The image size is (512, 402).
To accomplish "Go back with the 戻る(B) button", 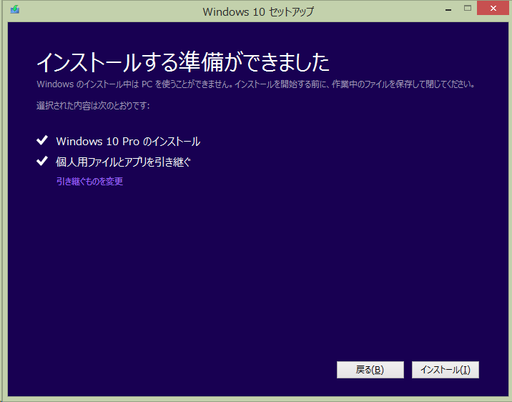I will [x=370, y=370].
